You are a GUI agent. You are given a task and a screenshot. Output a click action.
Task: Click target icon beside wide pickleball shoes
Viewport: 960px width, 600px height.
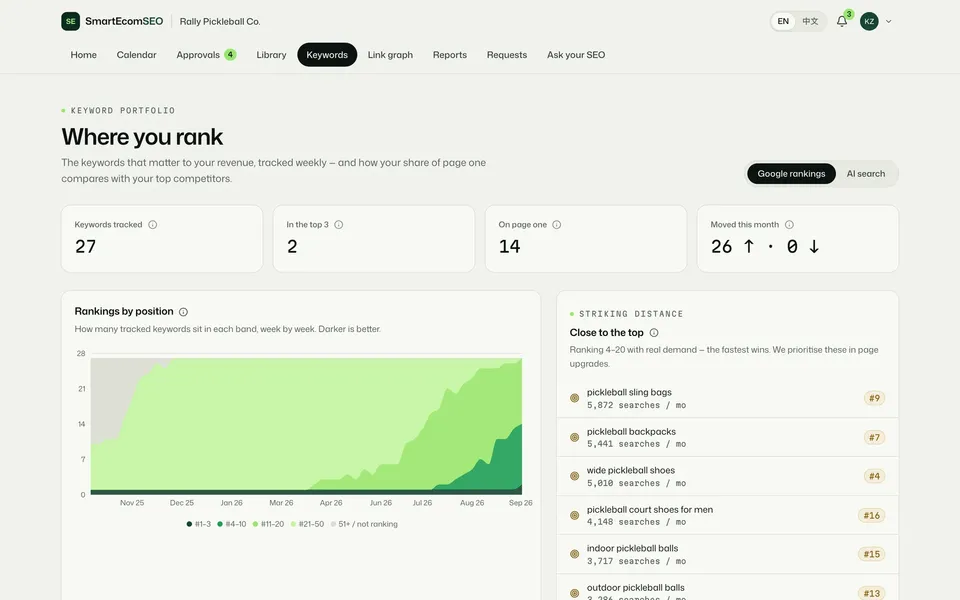(574, 476)
